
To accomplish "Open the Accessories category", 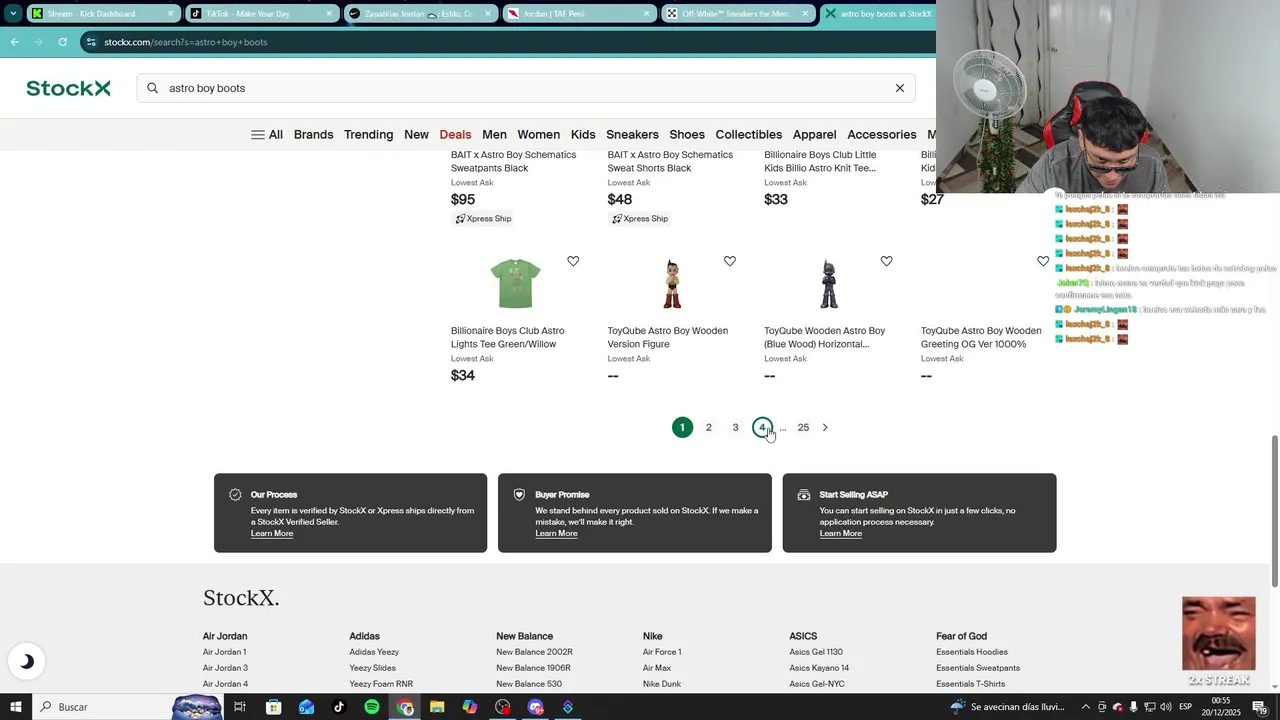I will pos(882,134).
